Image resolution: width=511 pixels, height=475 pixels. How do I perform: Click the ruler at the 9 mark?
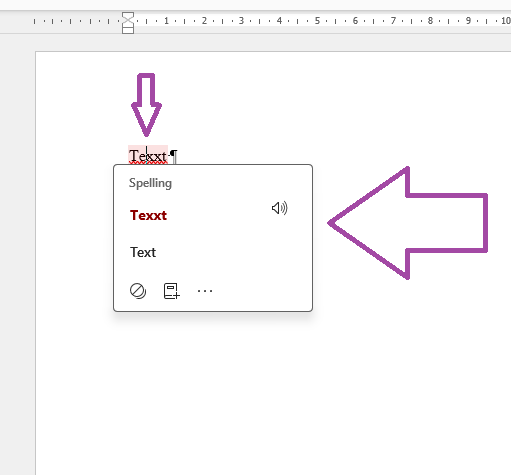[x=468, y=21]
